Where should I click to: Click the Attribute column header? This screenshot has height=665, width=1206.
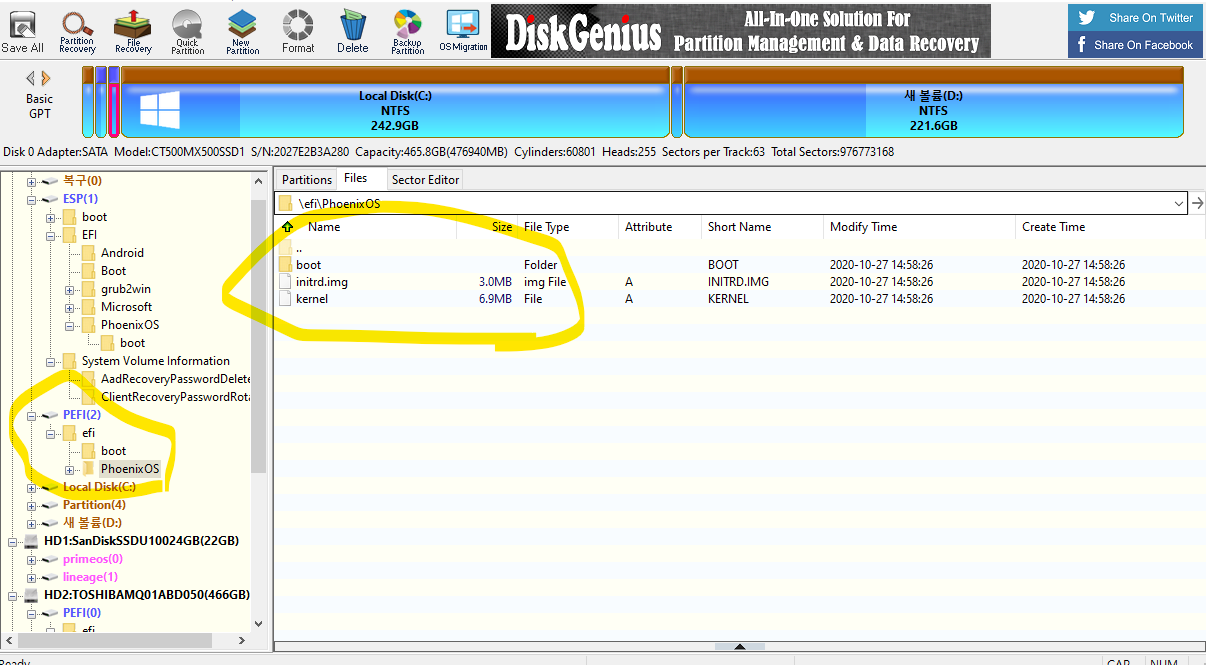(659, 227)
